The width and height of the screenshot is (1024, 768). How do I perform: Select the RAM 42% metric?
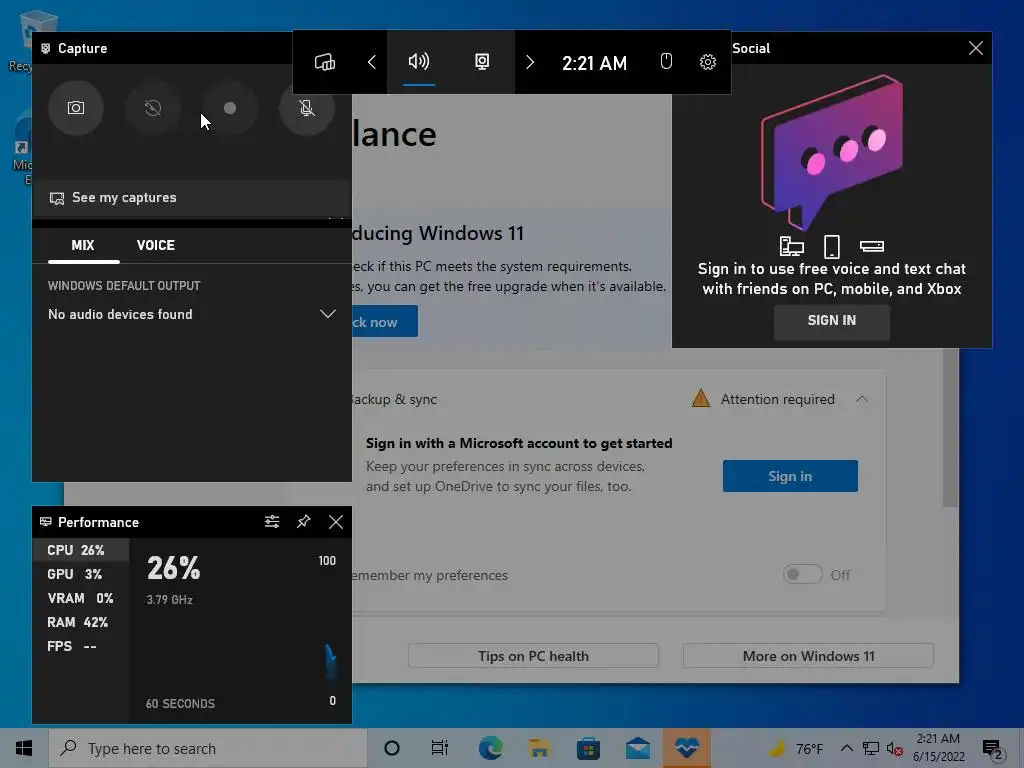81,622
